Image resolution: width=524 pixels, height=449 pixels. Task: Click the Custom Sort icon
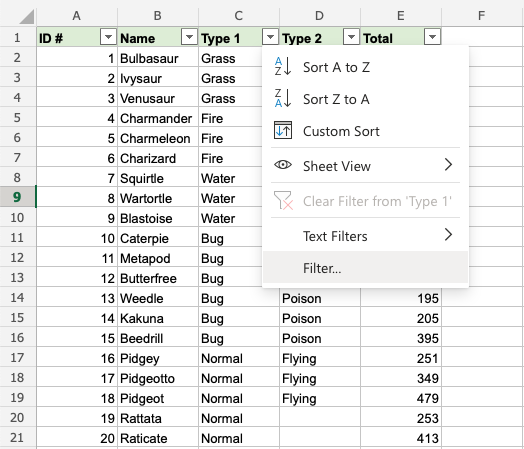pos(283,130)
